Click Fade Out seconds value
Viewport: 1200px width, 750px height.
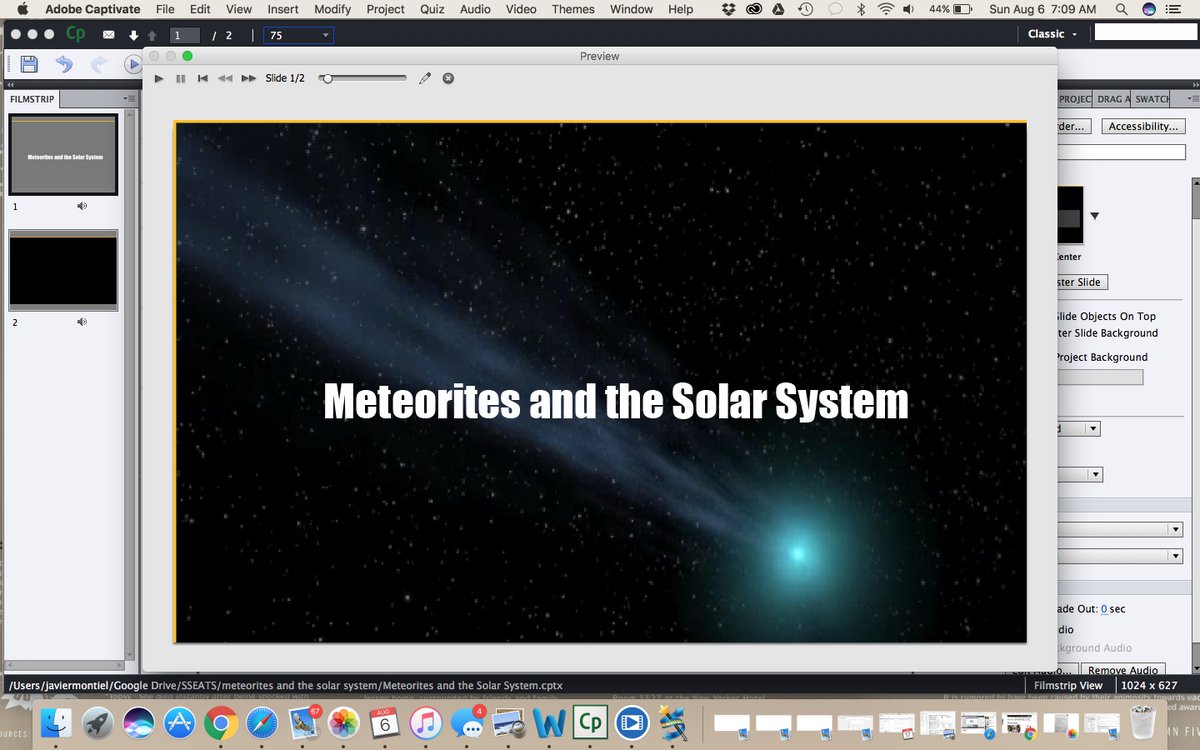1104,609
